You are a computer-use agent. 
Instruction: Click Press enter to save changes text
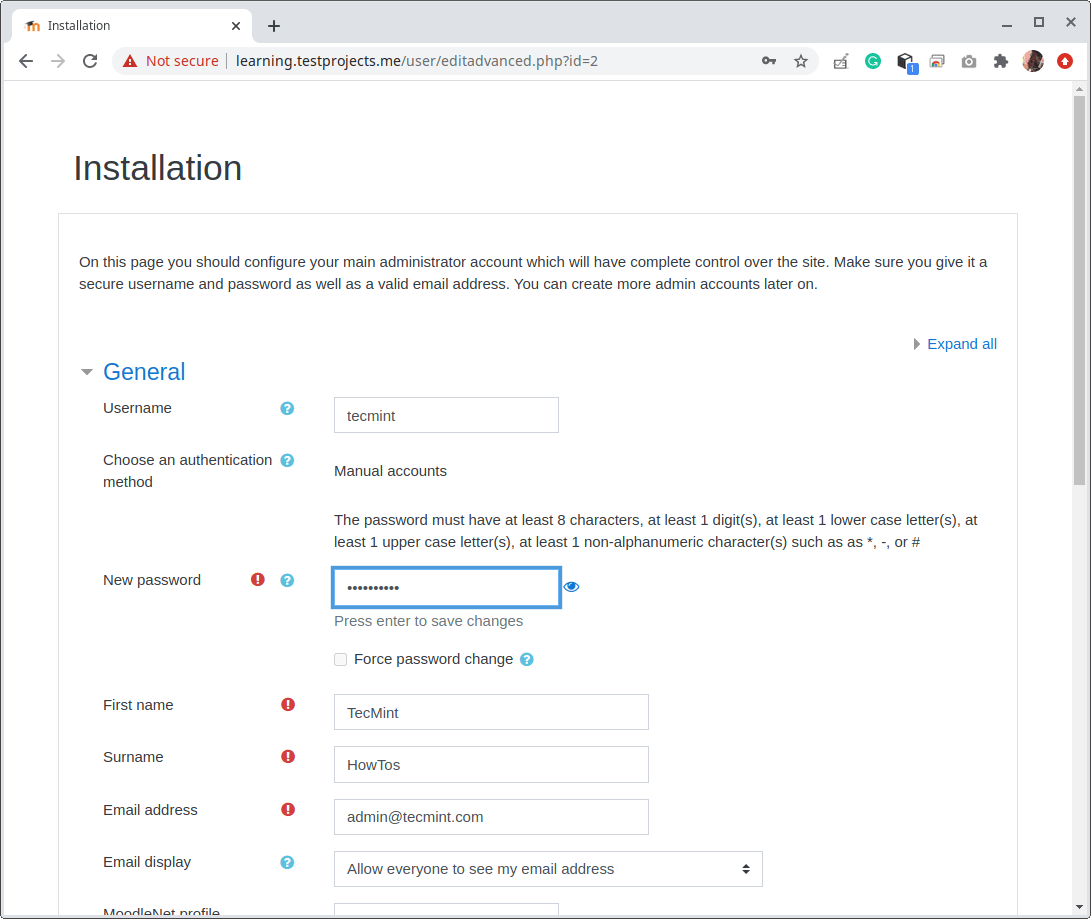(x=429, y=621)
